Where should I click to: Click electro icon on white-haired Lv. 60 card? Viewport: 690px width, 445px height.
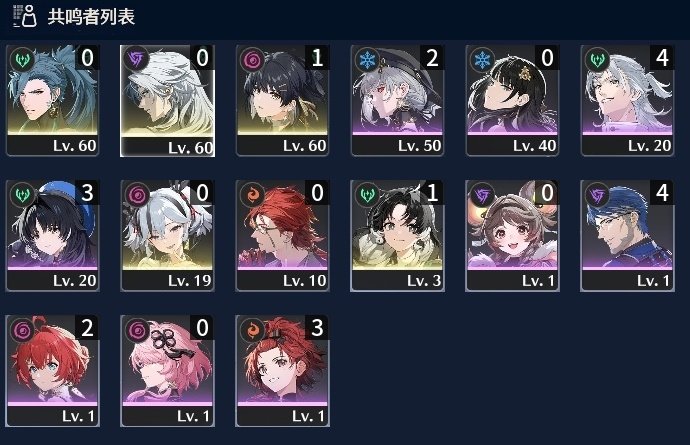136,59
